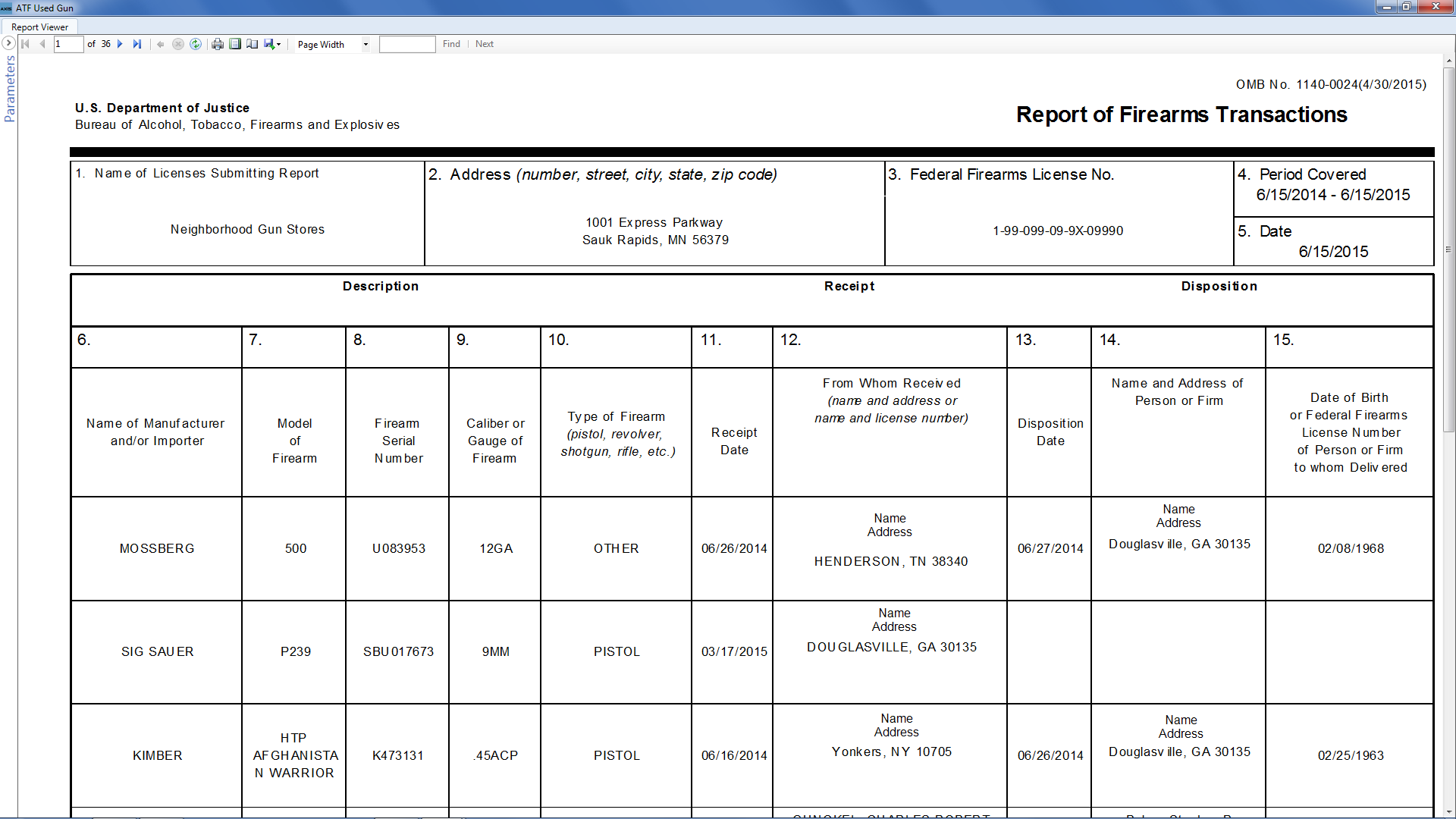Click the OMB No. 1140-0024 text
This screenshot has width=1456, height=819.
point(1331,84)
